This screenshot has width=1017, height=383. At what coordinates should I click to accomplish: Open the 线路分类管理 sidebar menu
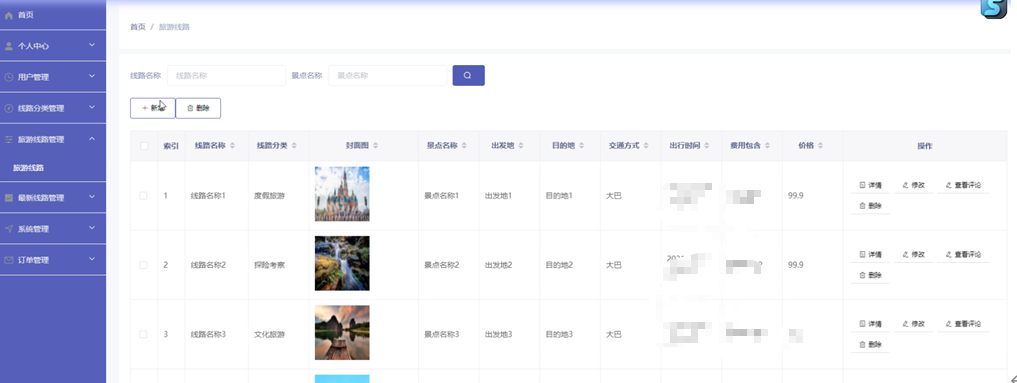coord(53,108)
